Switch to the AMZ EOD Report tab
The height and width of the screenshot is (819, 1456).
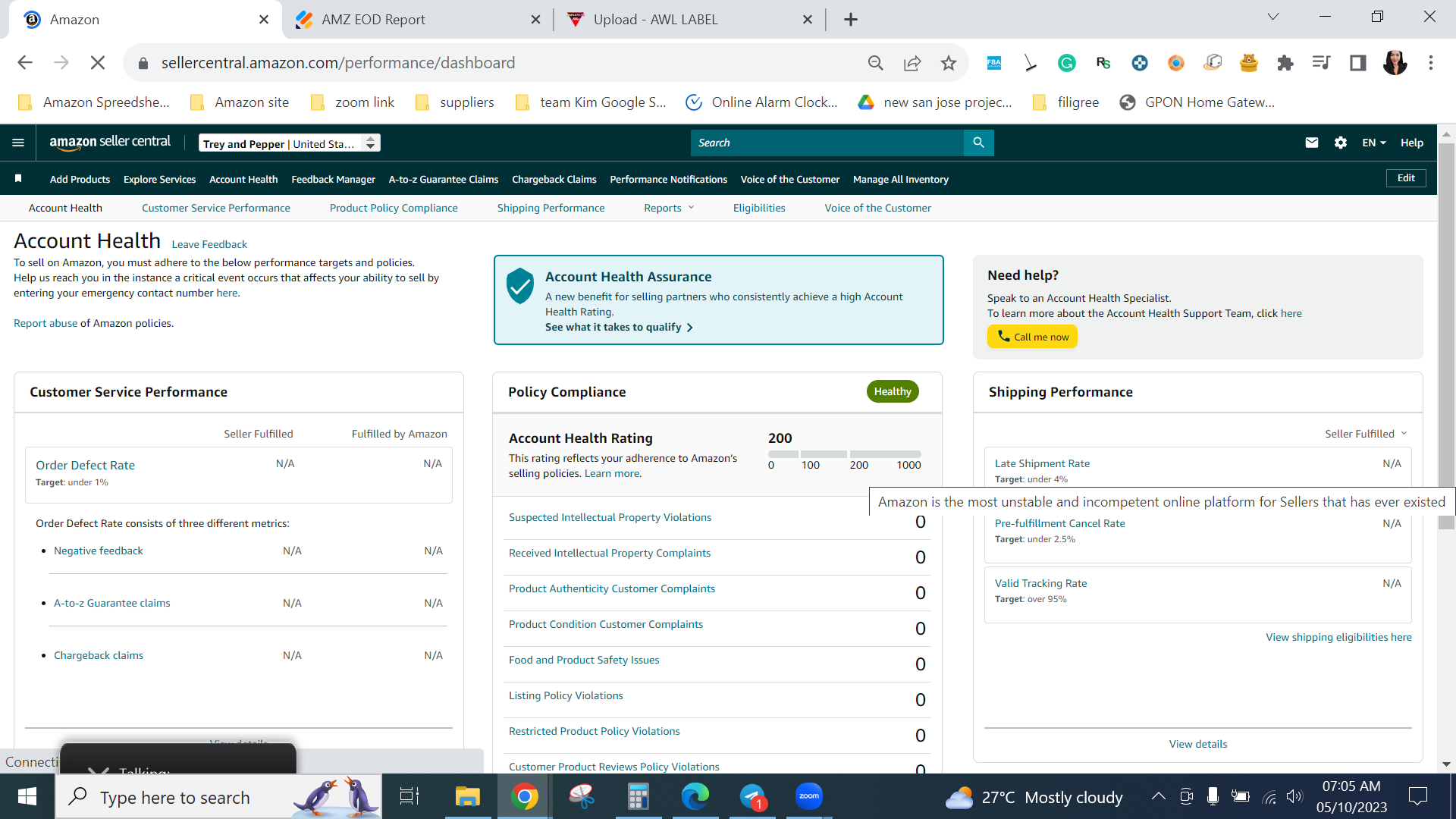point(419,20)
